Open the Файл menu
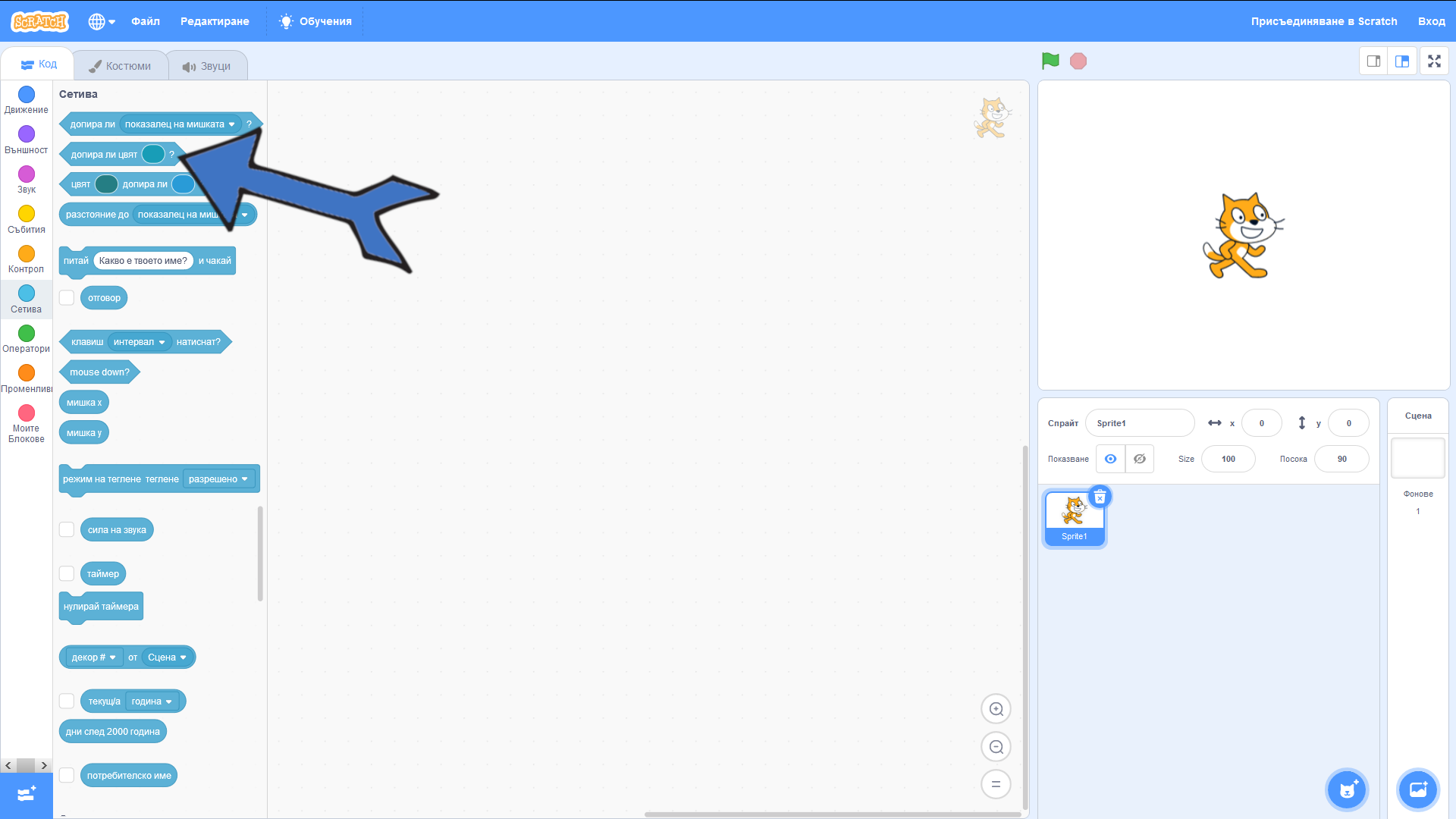This screenshot has width=1456, height=819. point(146,21)
